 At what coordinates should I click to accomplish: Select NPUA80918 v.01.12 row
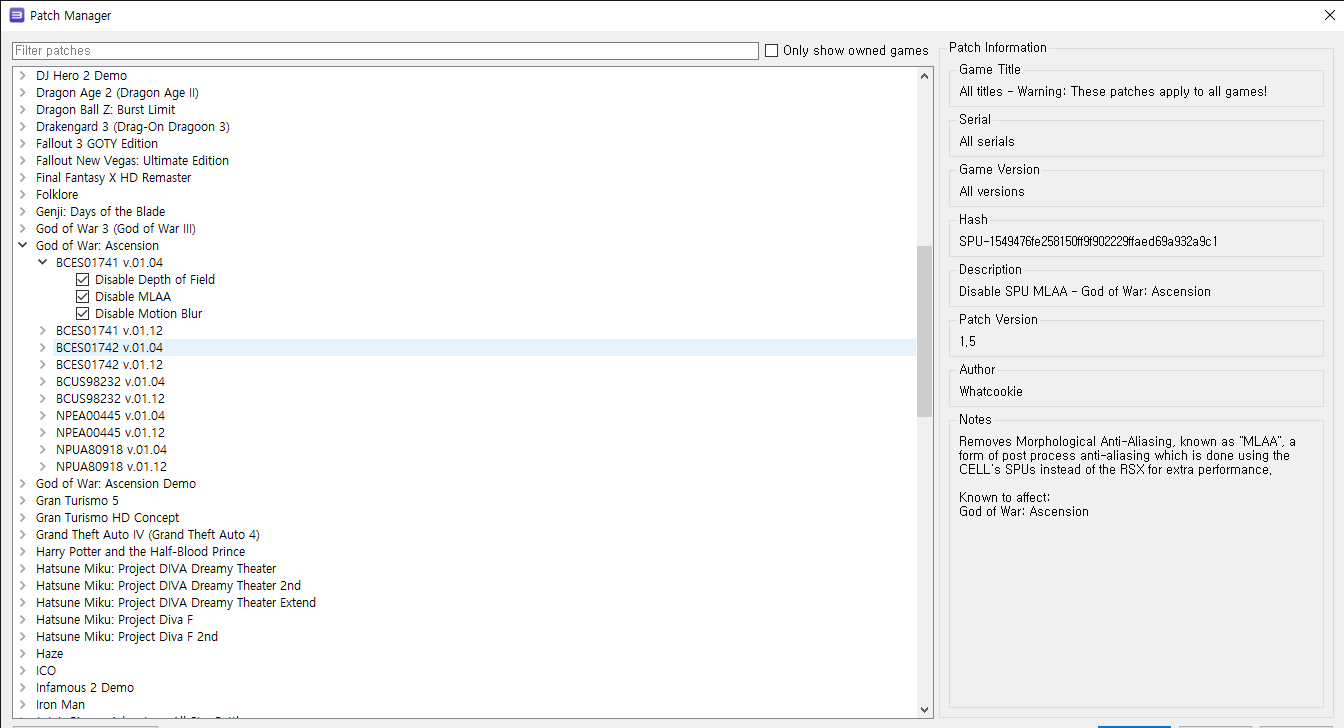[111, 467]
